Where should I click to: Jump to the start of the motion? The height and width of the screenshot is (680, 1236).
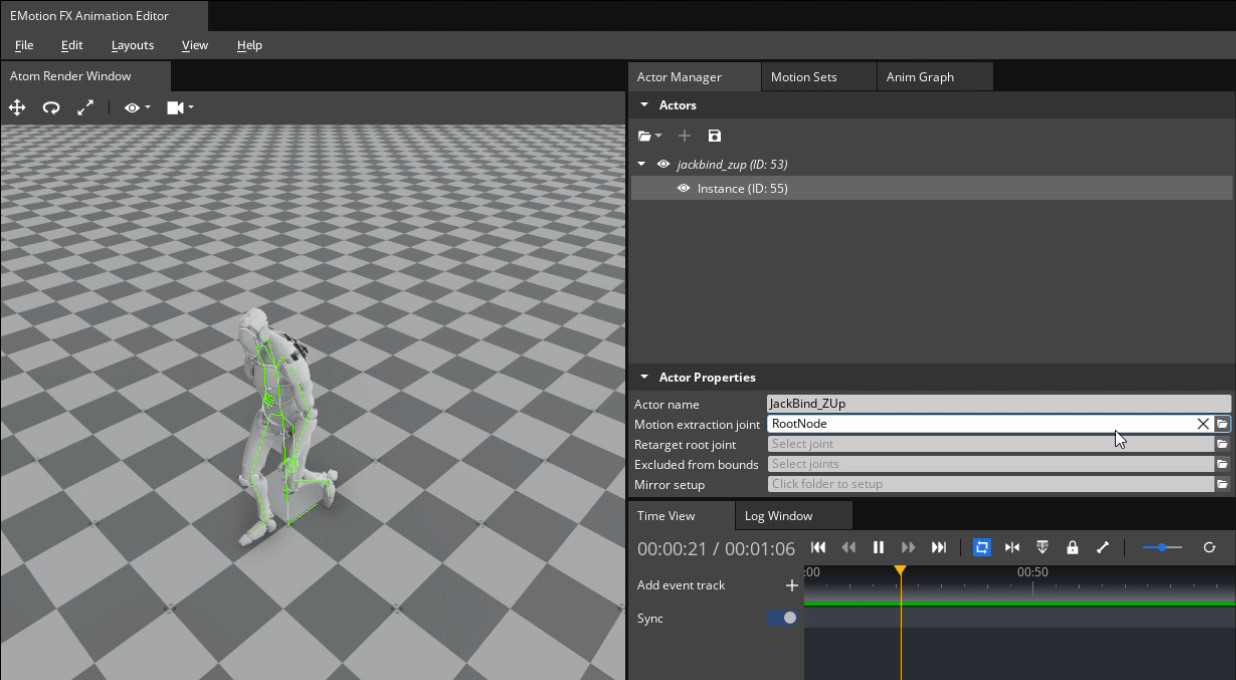point(818,547)
